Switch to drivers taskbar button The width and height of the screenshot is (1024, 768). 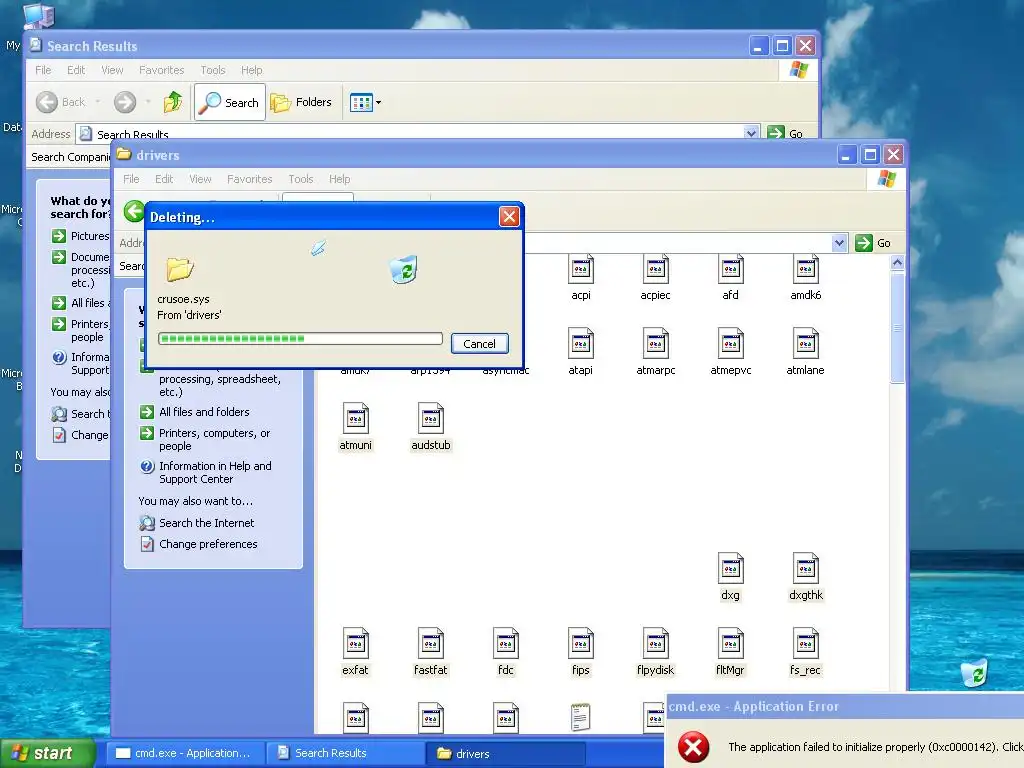tap(505, 753)
